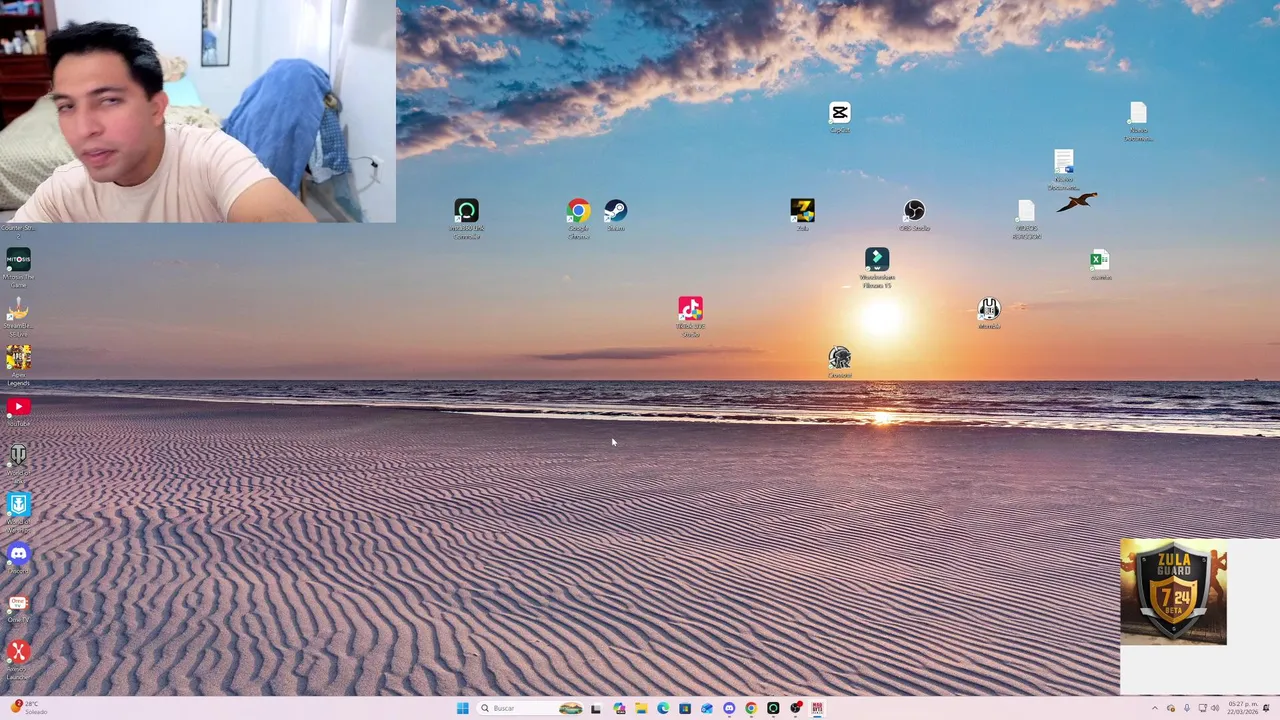Viewport: 1280px width, 720px height.
Task: Open Microsoft Edge from the taskbar
Action: [663, 708]
